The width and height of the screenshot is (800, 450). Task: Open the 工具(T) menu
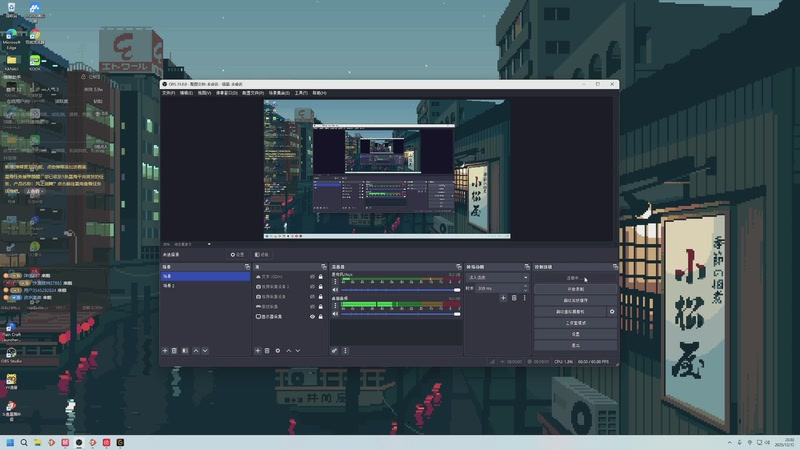[x=301, y=93]
